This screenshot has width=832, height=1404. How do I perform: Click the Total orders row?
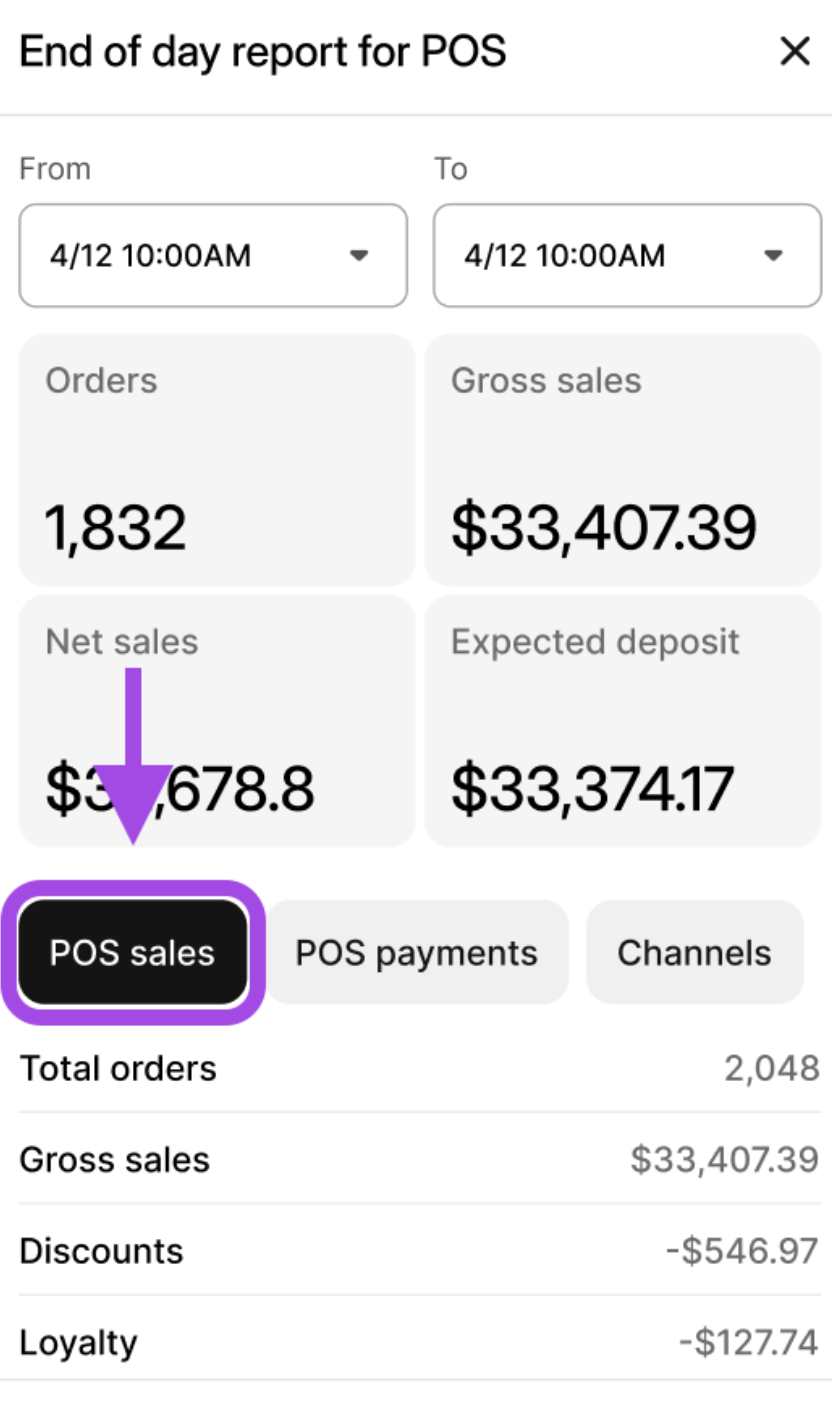(x=418, y=1068)
